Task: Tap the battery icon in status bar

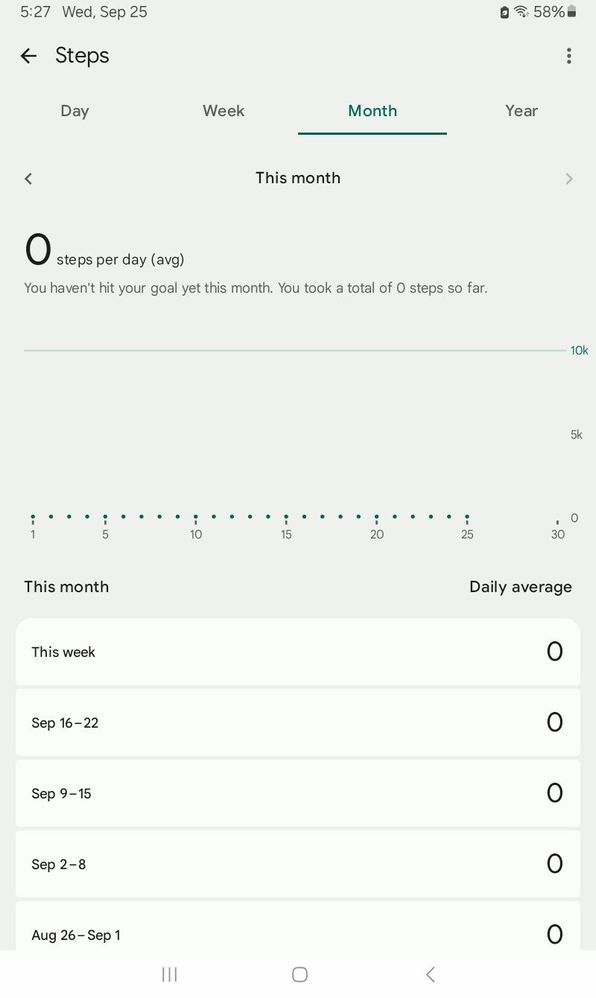Action: (x=572, y=11)
